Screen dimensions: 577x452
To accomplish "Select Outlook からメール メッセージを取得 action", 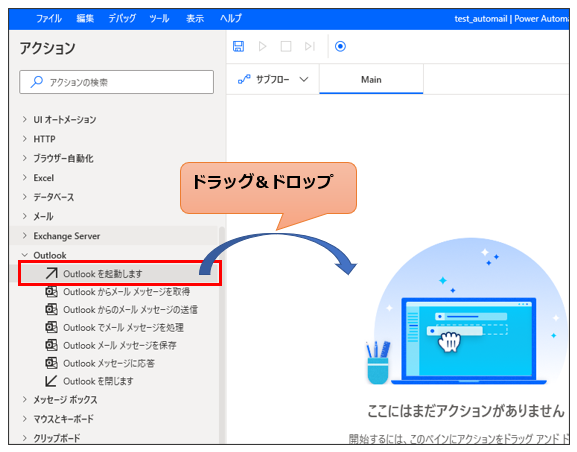I will point(118,292).
